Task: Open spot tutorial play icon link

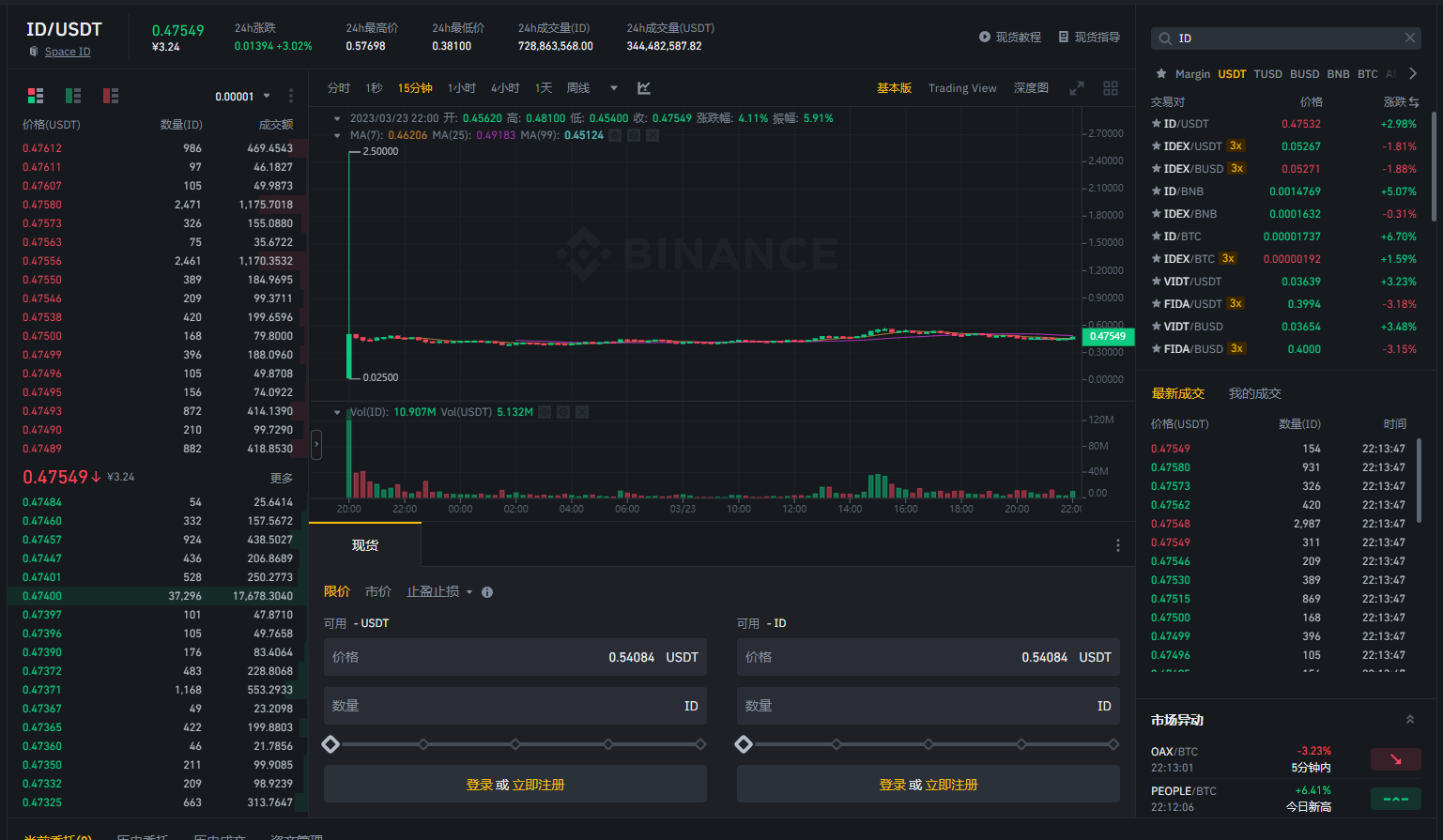Action: [985, 37]
